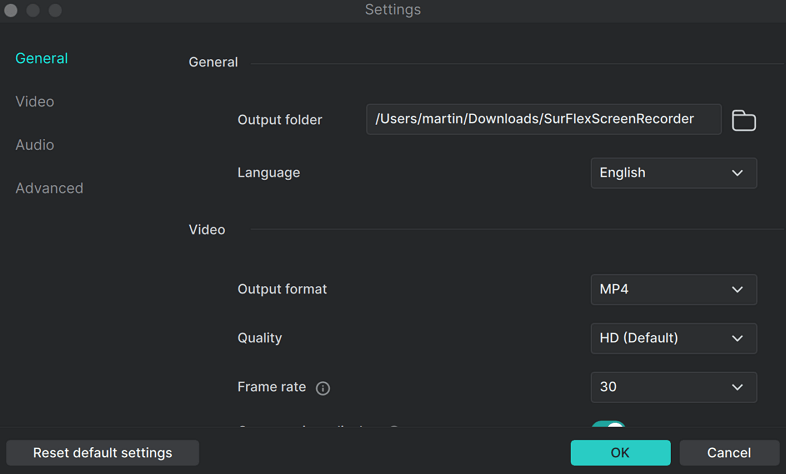Confirm settings with the OK button
This screenshot has width=786, height=474.
(621, 453)
